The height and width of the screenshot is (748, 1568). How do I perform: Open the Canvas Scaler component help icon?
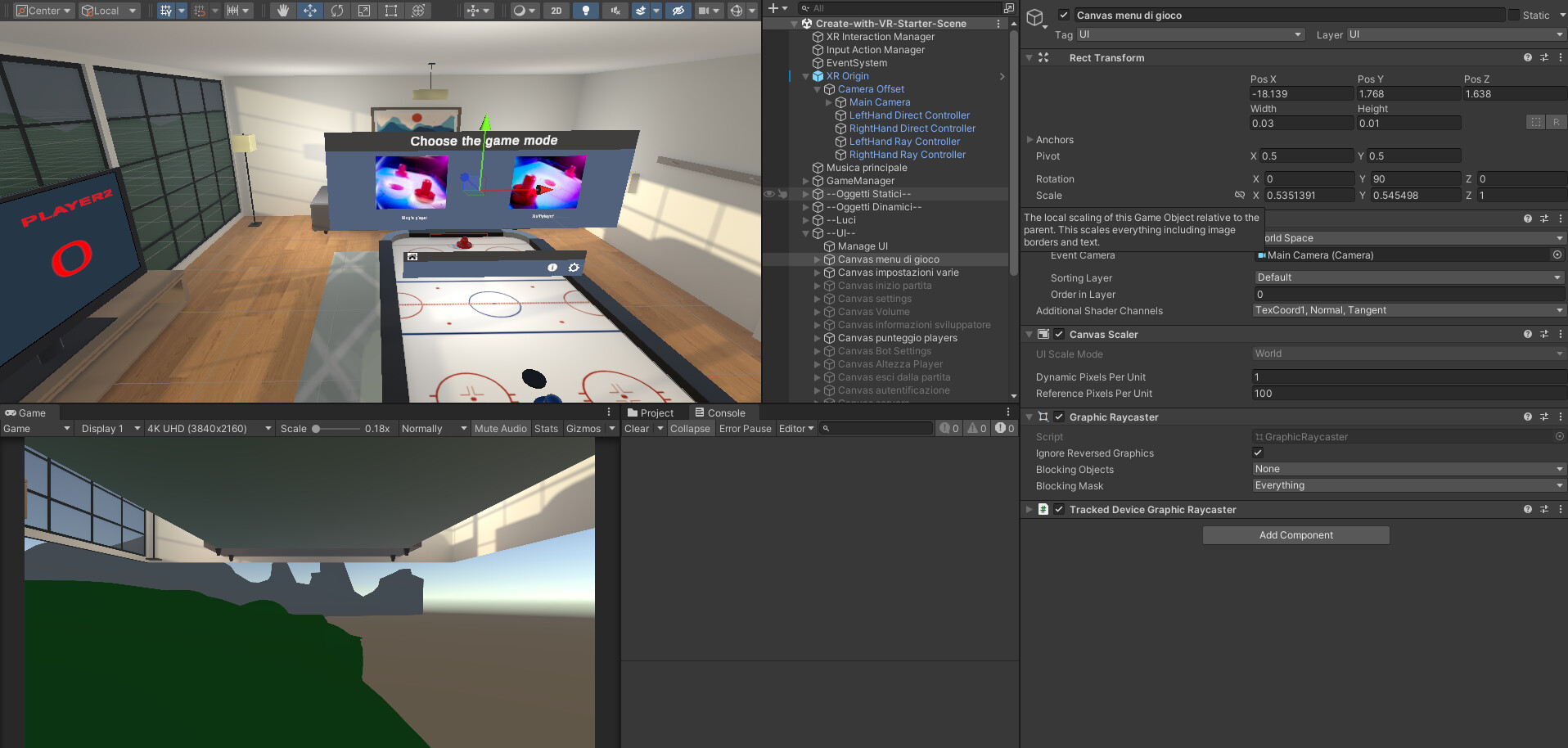tap(1527, 334)
